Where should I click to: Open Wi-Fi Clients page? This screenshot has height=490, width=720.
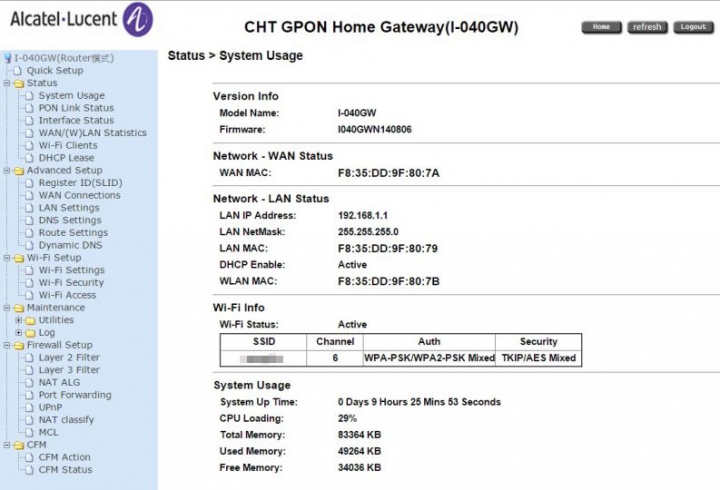(68, 145)
